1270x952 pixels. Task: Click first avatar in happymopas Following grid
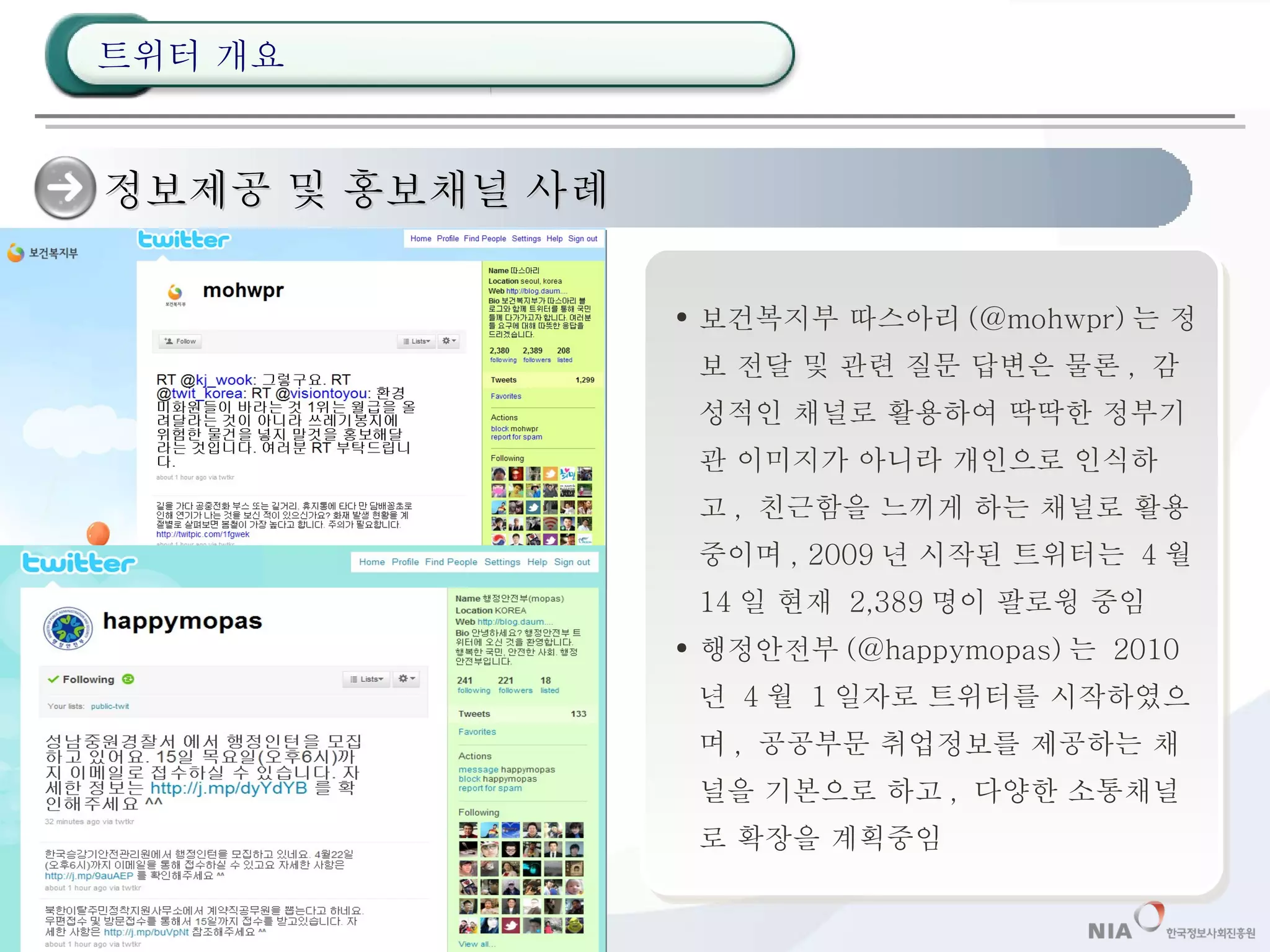468,830
